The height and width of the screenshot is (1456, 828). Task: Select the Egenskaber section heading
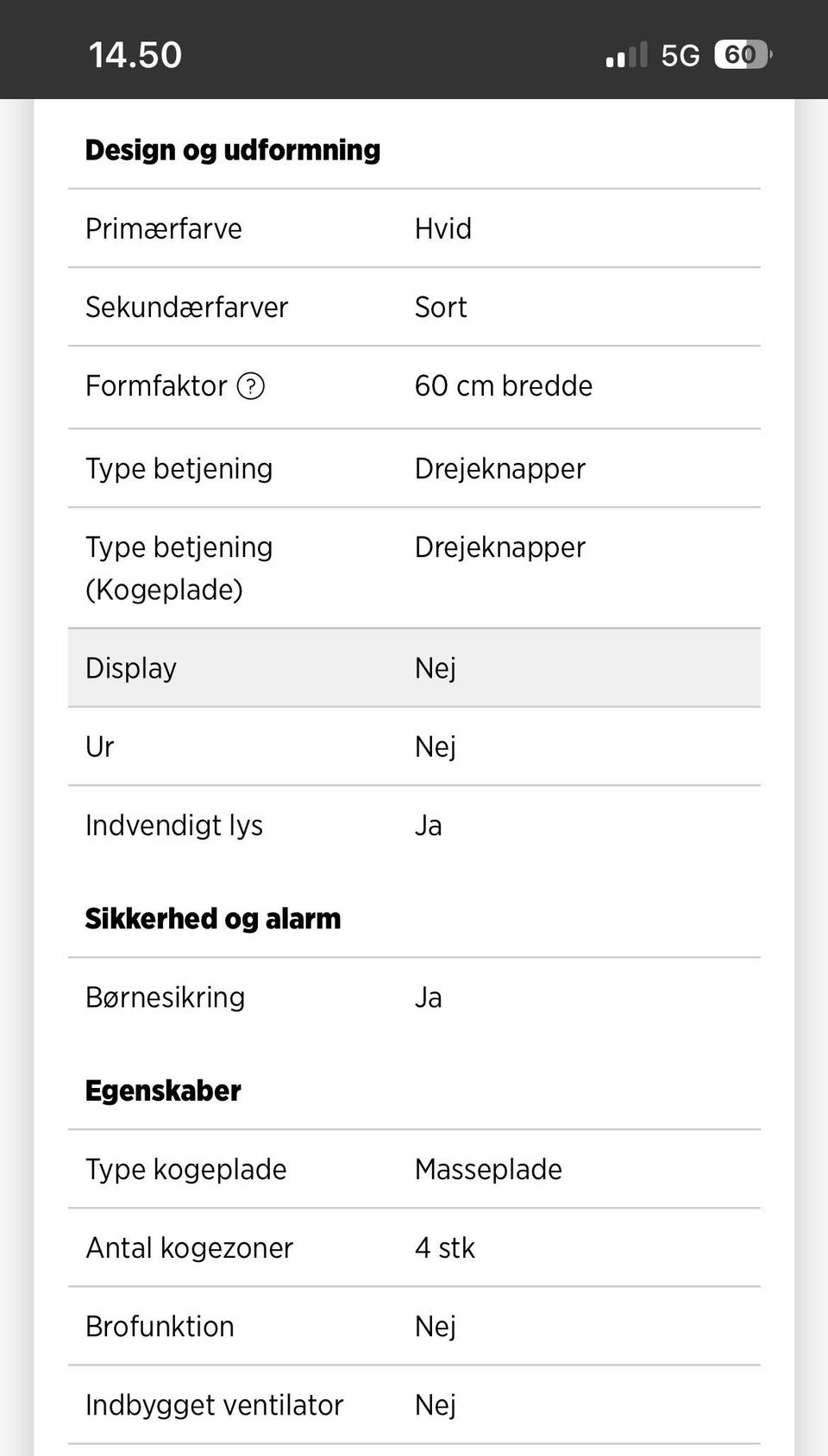(x=162, y=1091)
